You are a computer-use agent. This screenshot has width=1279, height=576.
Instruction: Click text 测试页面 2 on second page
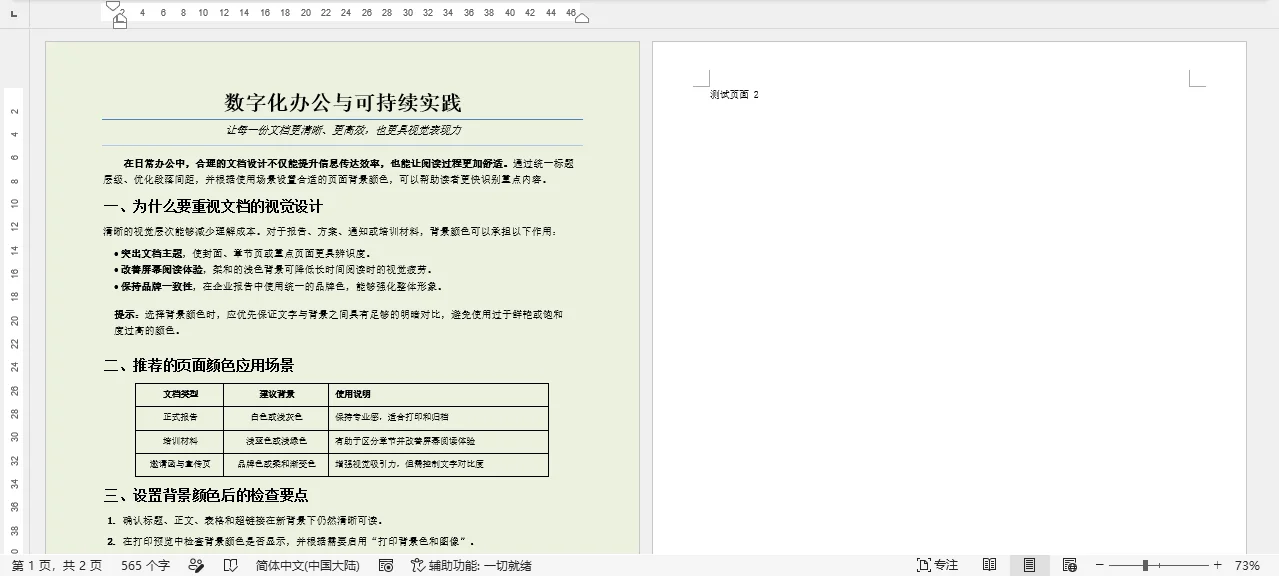[x=735, y=95]
